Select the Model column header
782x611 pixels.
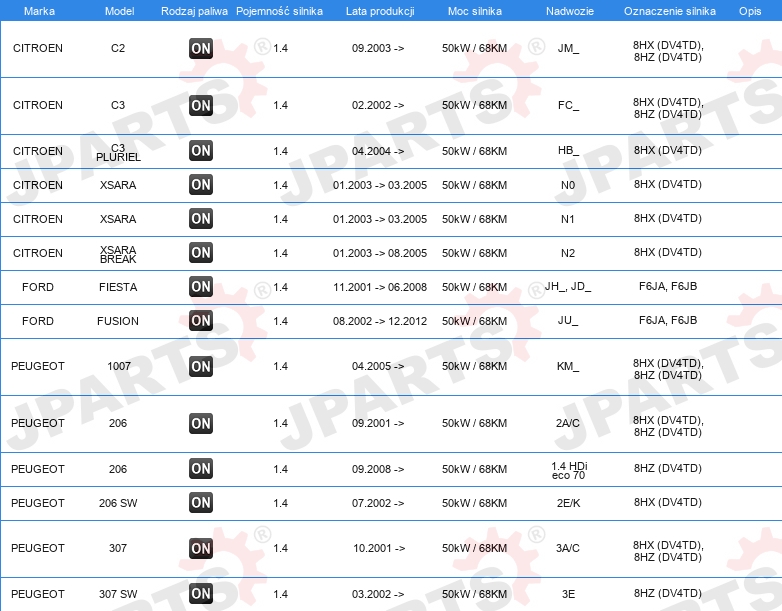click(119, 11)
